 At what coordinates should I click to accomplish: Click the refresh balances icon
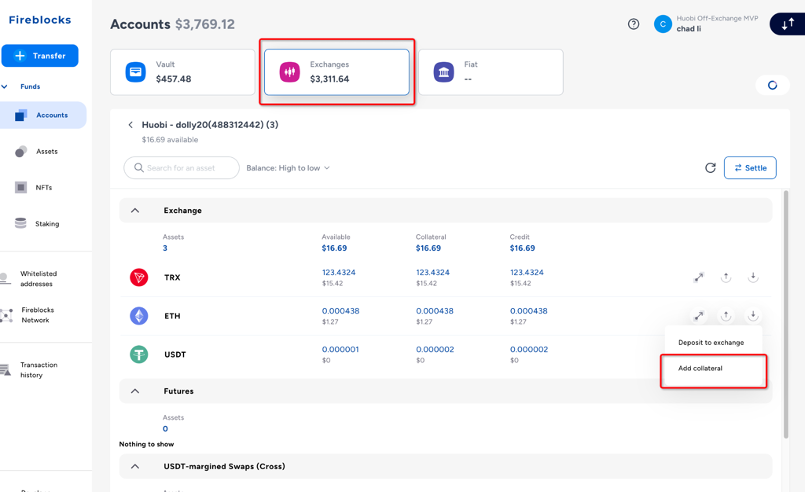(710, 168)
